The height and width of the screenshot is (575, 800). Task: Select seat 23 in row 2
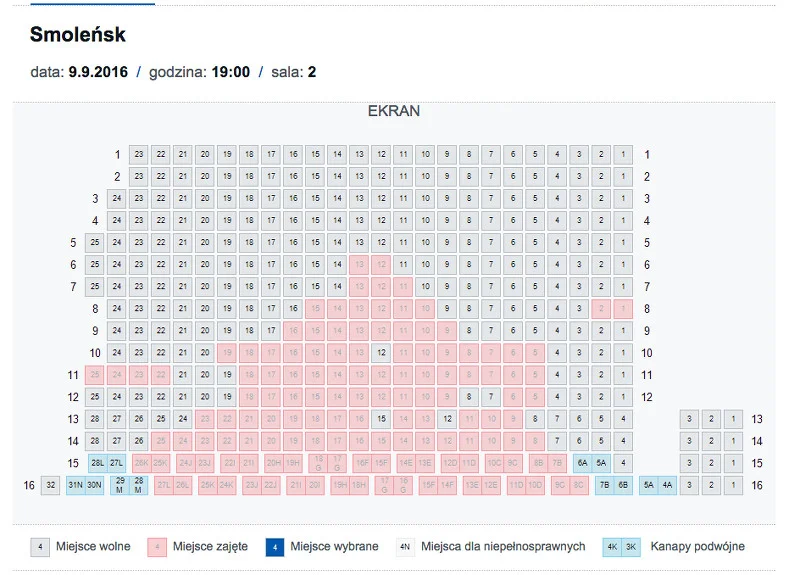pos(139,177)
